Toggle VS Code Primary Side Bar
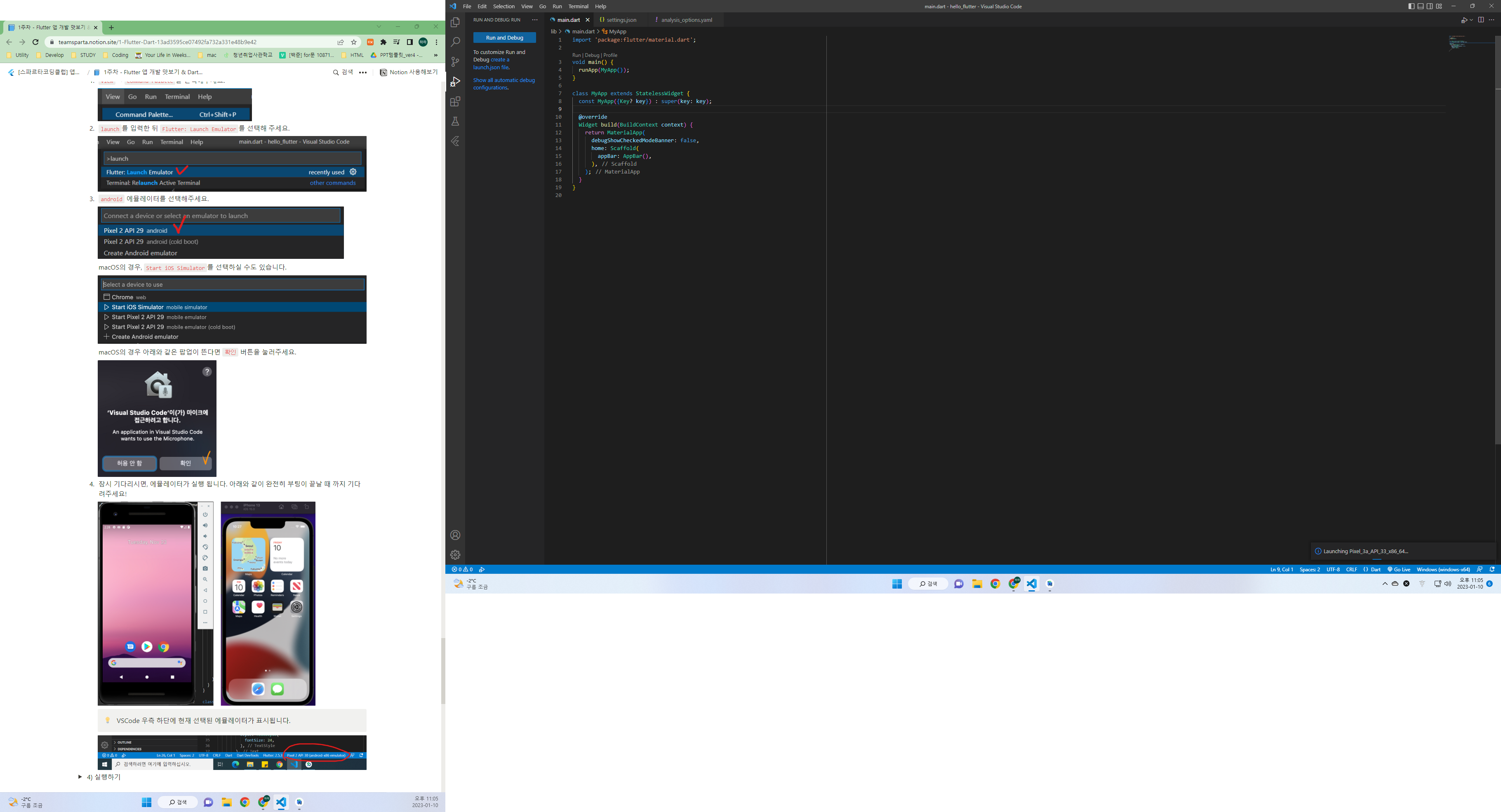 pyautogui.click(x=1411, y=7)
